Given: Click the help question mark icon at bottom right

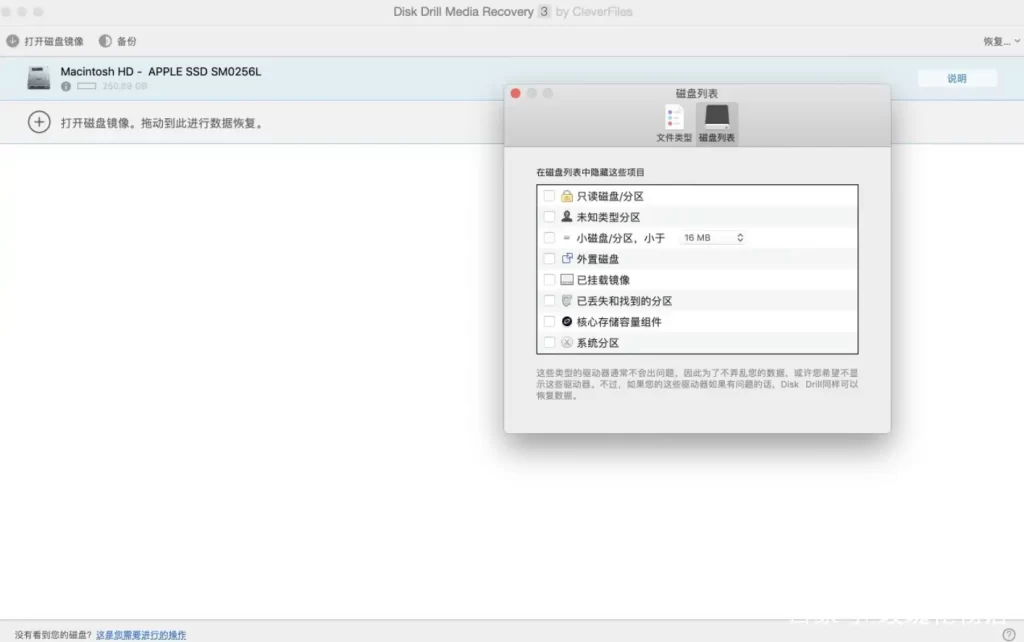Looking at the screenshot, I should pos(1009,634).
